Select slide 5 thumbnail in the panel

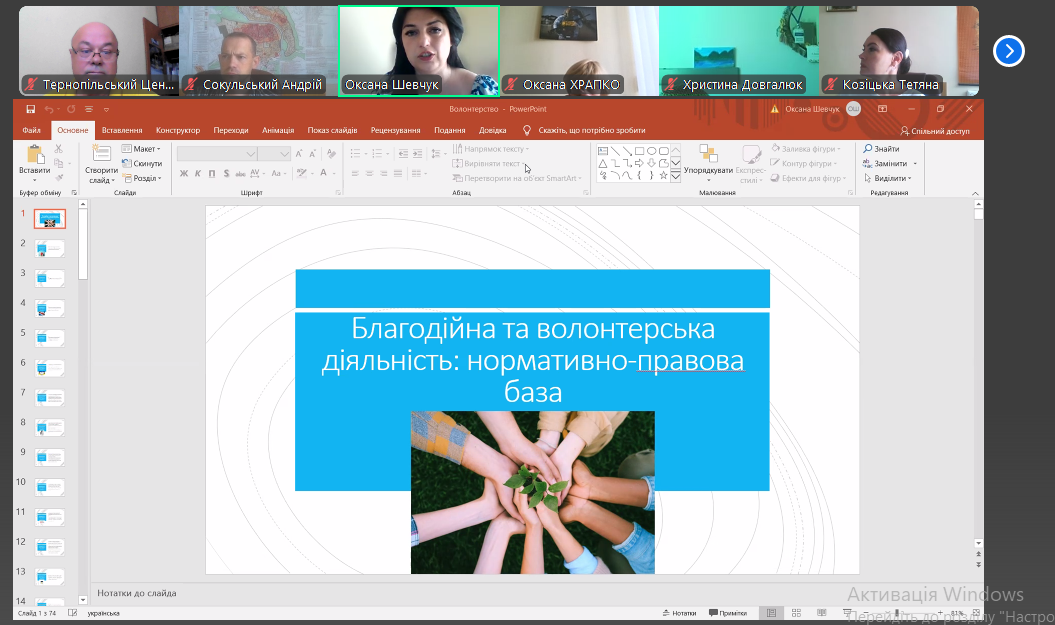[x=50, y=338]
